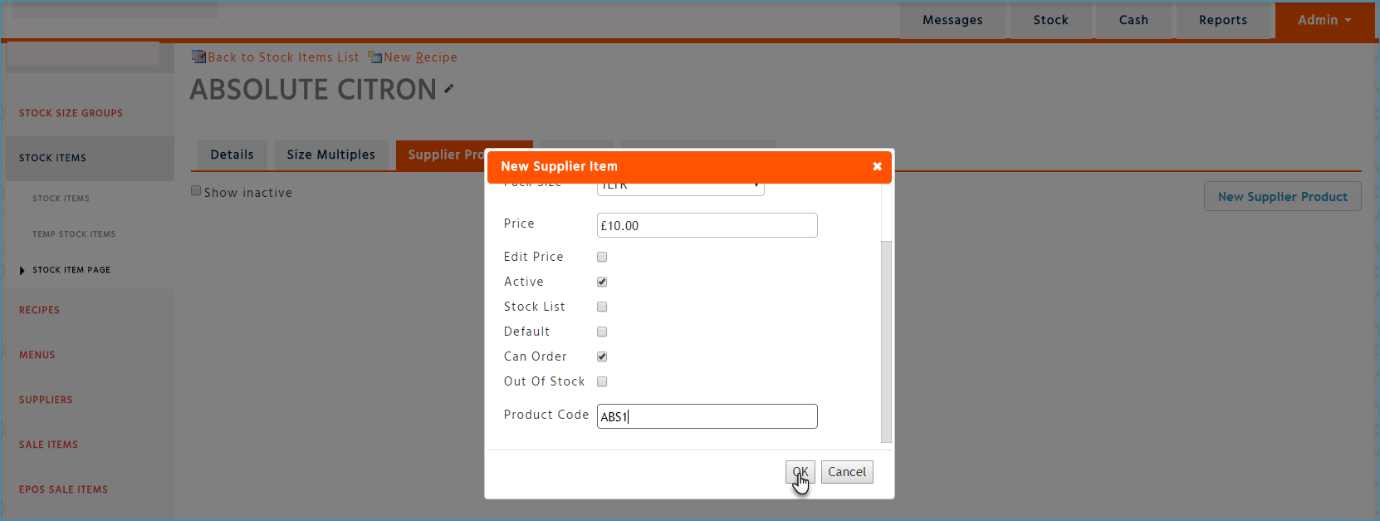Uncheck the Active checkbox
This screenshot has height=521, width=1380.
602,282
